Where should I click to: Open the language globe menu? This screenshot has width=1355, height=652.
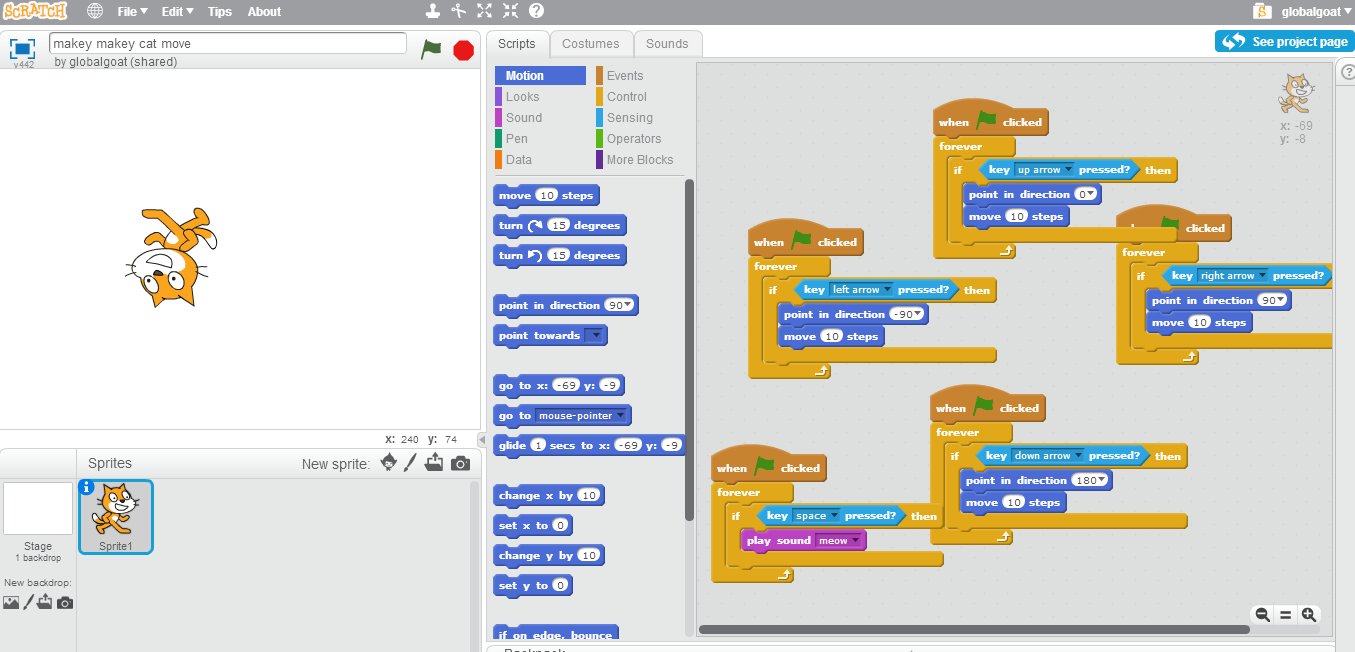tap(94, 12)
